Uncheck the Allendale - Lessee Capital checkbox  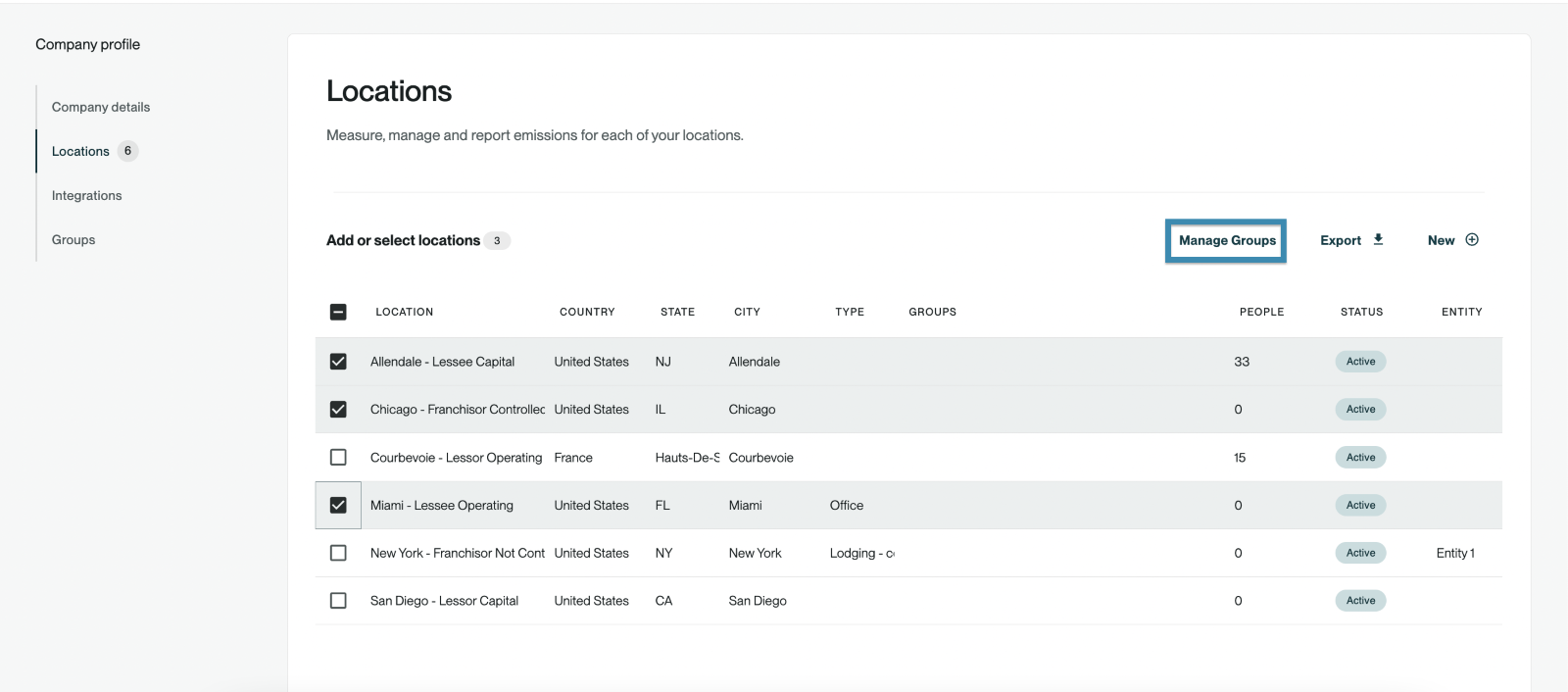[338, 362]
